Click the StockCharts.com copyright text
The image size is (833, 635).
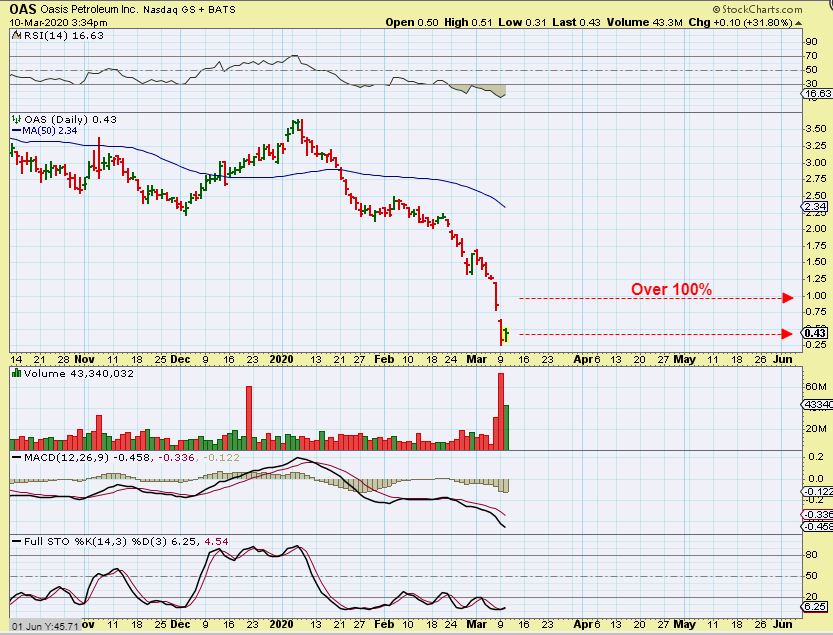click(x=757, y=9)
